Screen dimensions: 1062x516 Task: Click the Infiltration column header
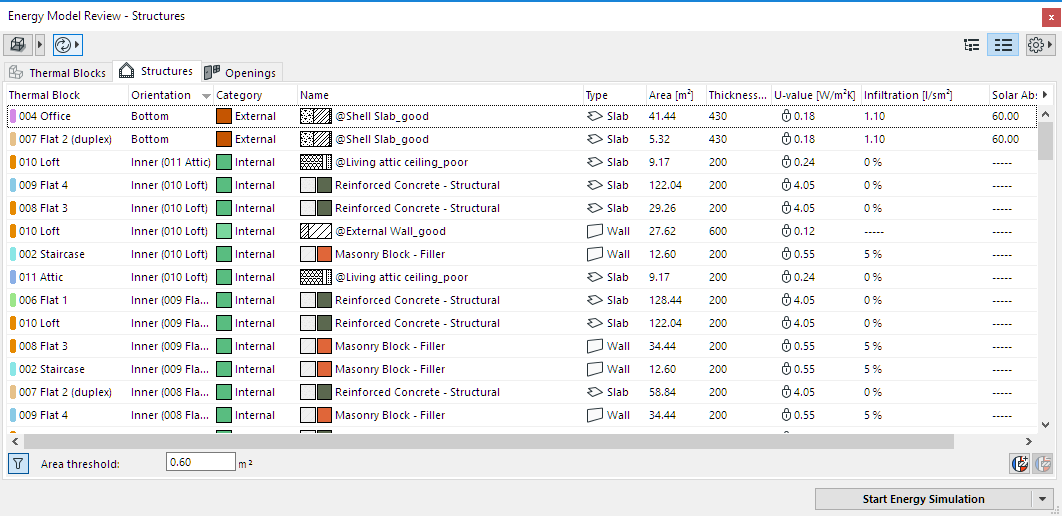tap(925, 95)
